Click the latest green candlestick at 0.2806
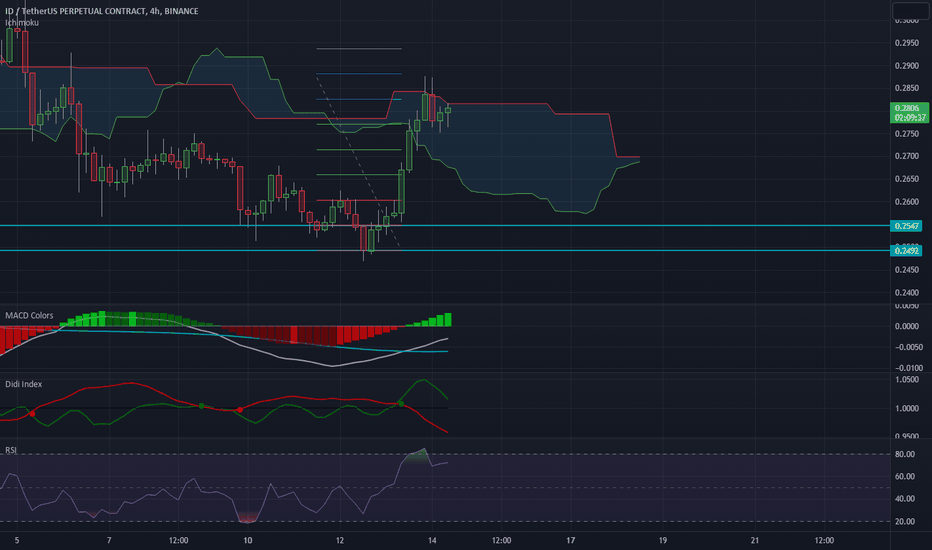932x550 pixels. 448,111
